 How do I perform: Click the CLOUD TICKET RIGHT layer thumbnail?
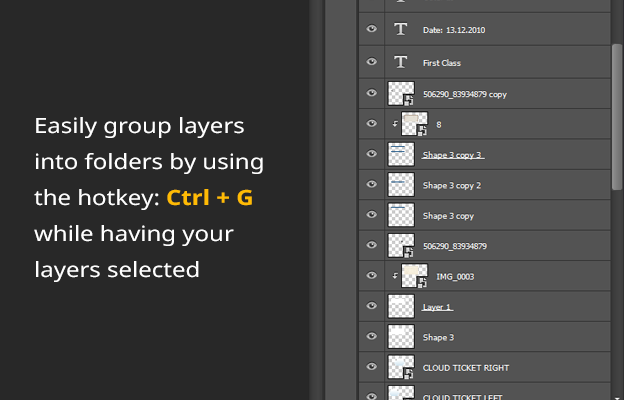click(401, 367)
